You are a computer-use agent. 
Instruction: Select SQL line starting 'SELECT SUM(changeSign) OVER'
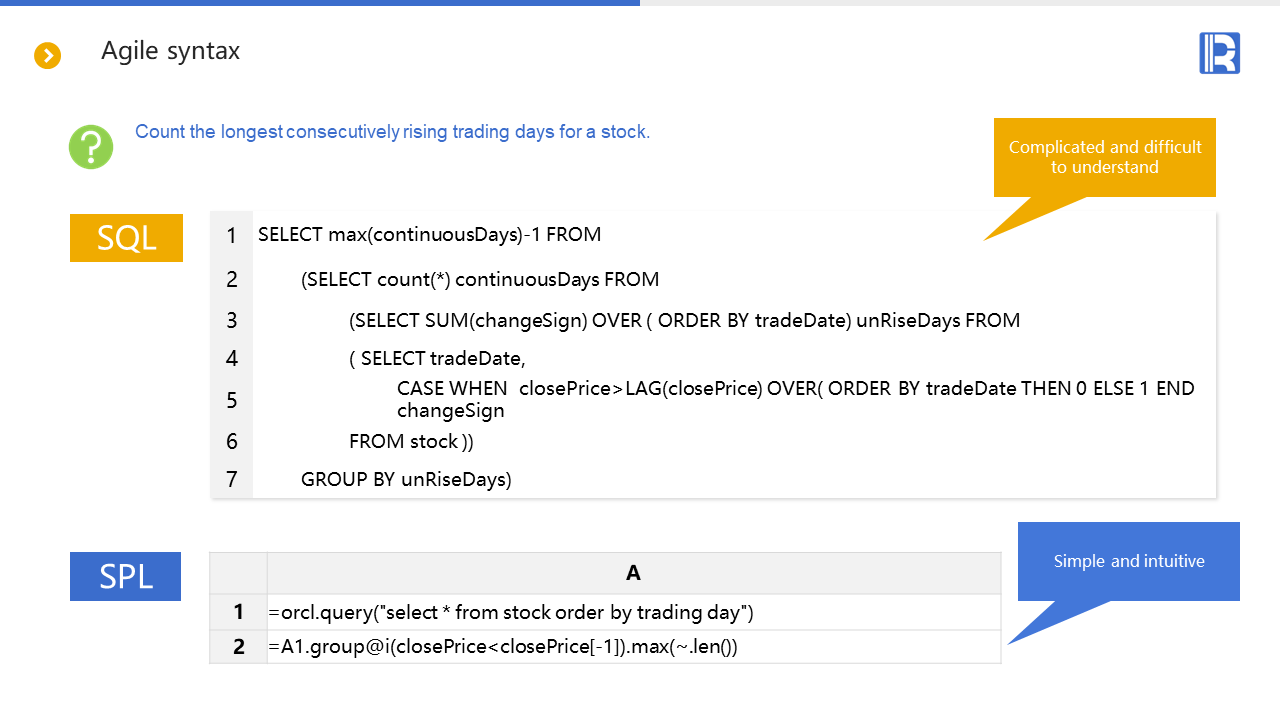point(685,321)
